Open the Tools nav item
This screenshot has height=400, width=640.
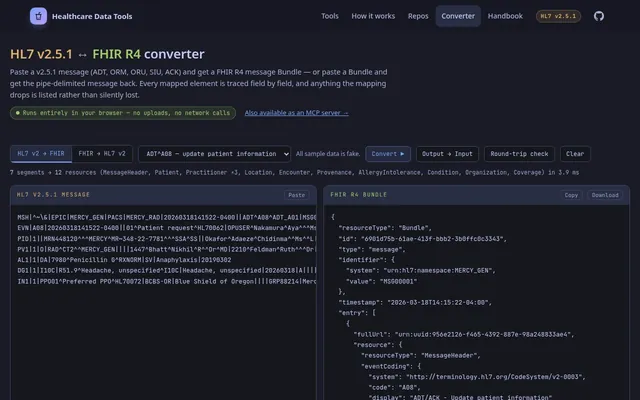click(x=330, y=16)
